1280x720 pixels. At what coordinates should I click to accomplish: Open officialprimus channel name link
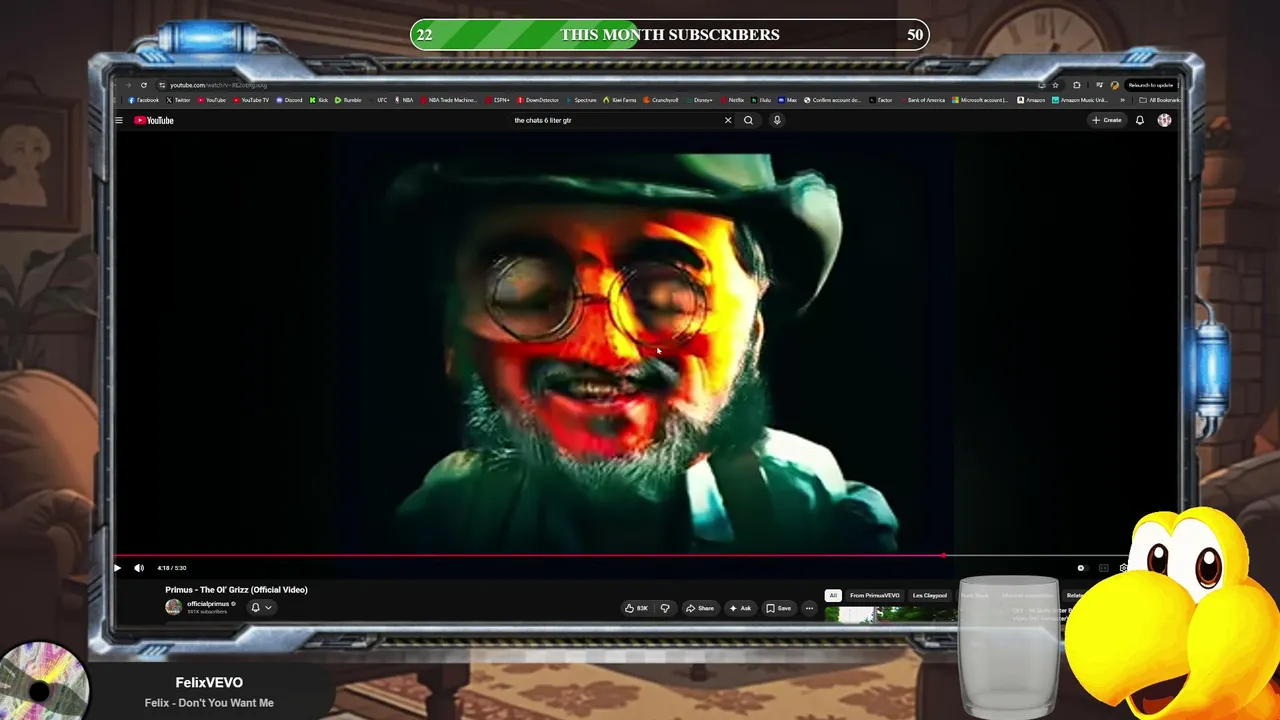(208, 604)
